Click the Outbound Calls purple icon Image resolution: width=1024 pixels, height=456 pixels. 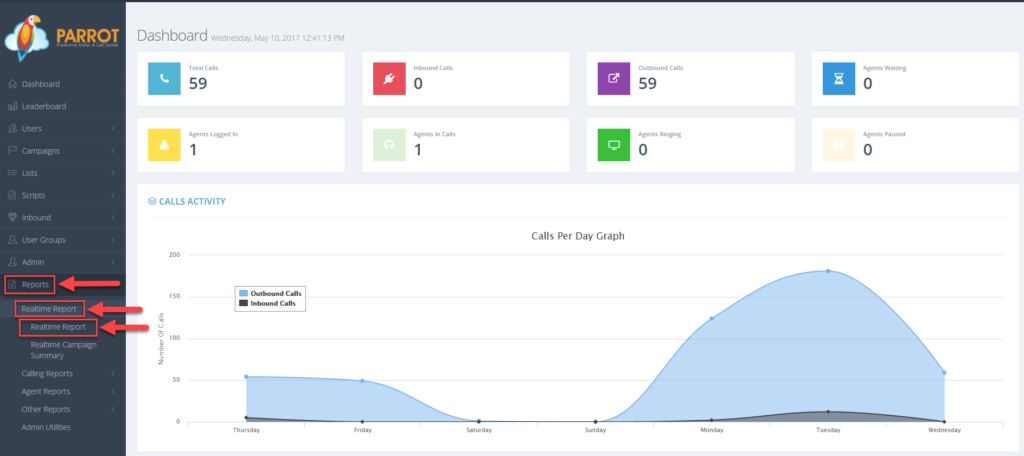tap(614, 79)
